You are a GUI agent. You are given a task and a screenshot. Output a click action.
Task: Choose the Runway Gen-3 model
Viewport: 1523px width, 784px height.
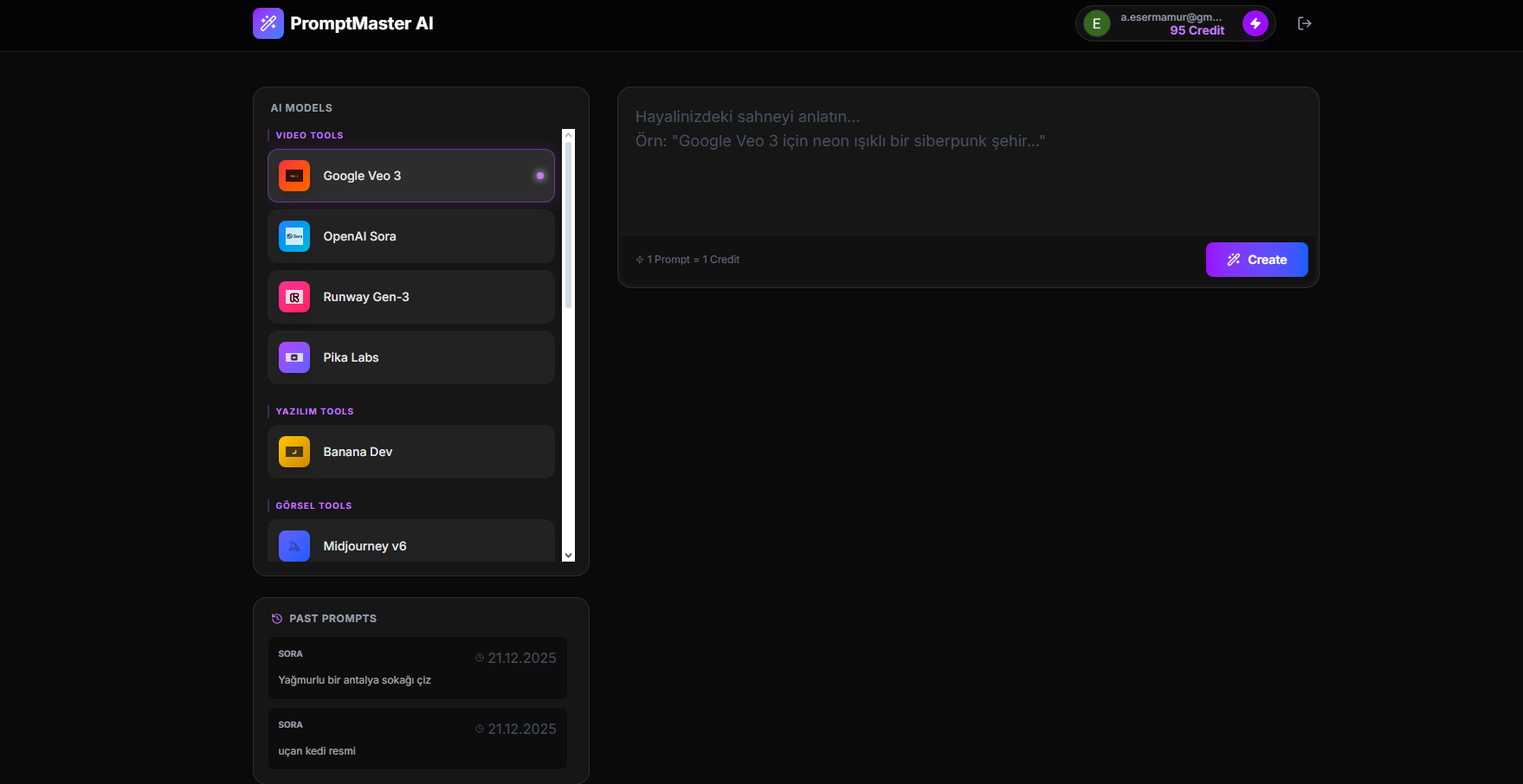coord(411,297)
